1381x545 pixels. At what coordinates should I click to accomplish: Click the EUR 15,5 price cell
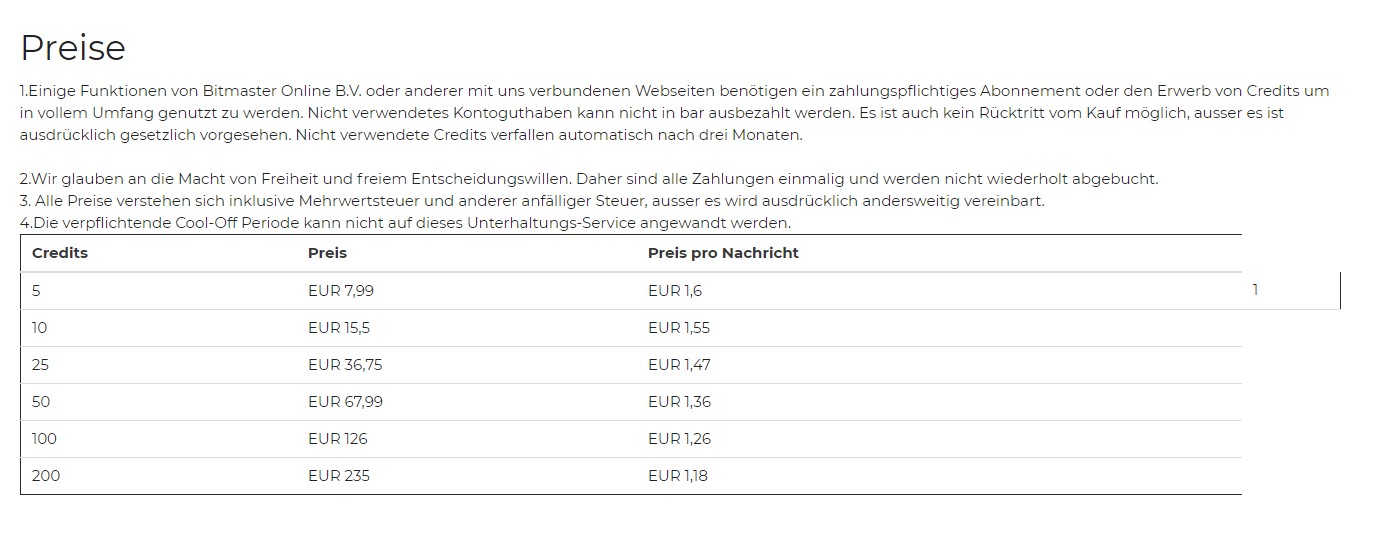pyautogui.click(x=339, y=328)
